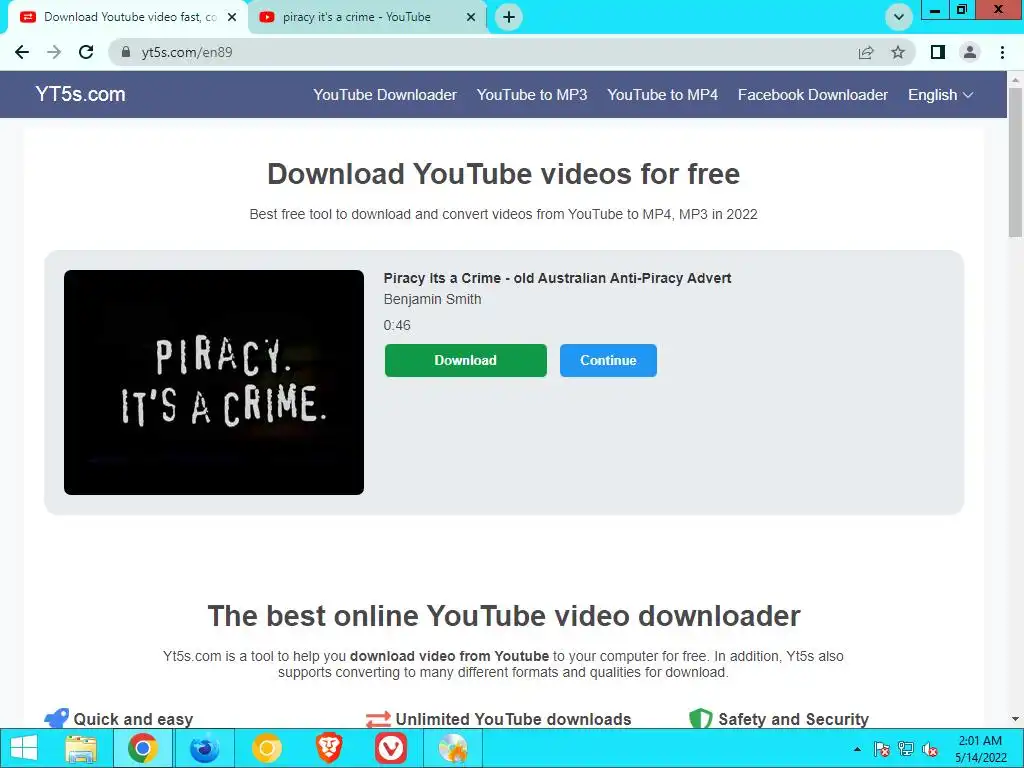1024x768 pixels.
Task: Click the scrollbar down arrow
Action: click(x=1016, y=719)
